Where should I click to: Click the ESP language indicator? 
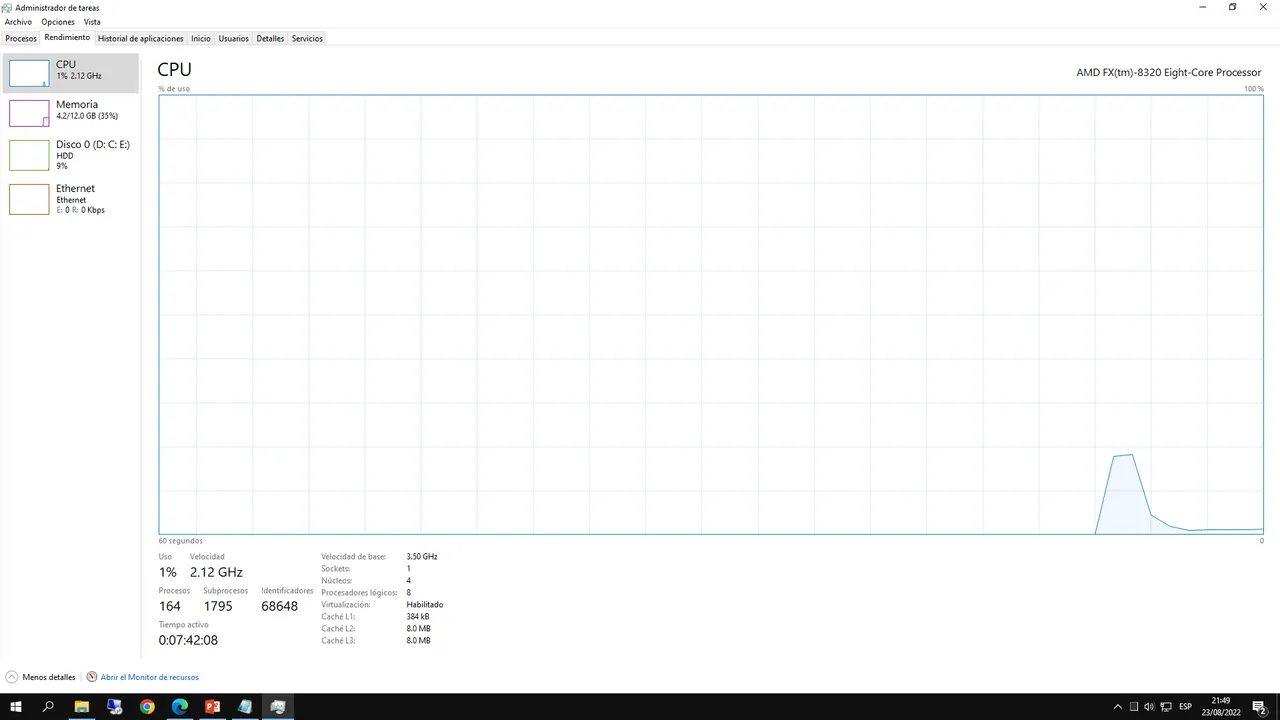[1186, 707]
